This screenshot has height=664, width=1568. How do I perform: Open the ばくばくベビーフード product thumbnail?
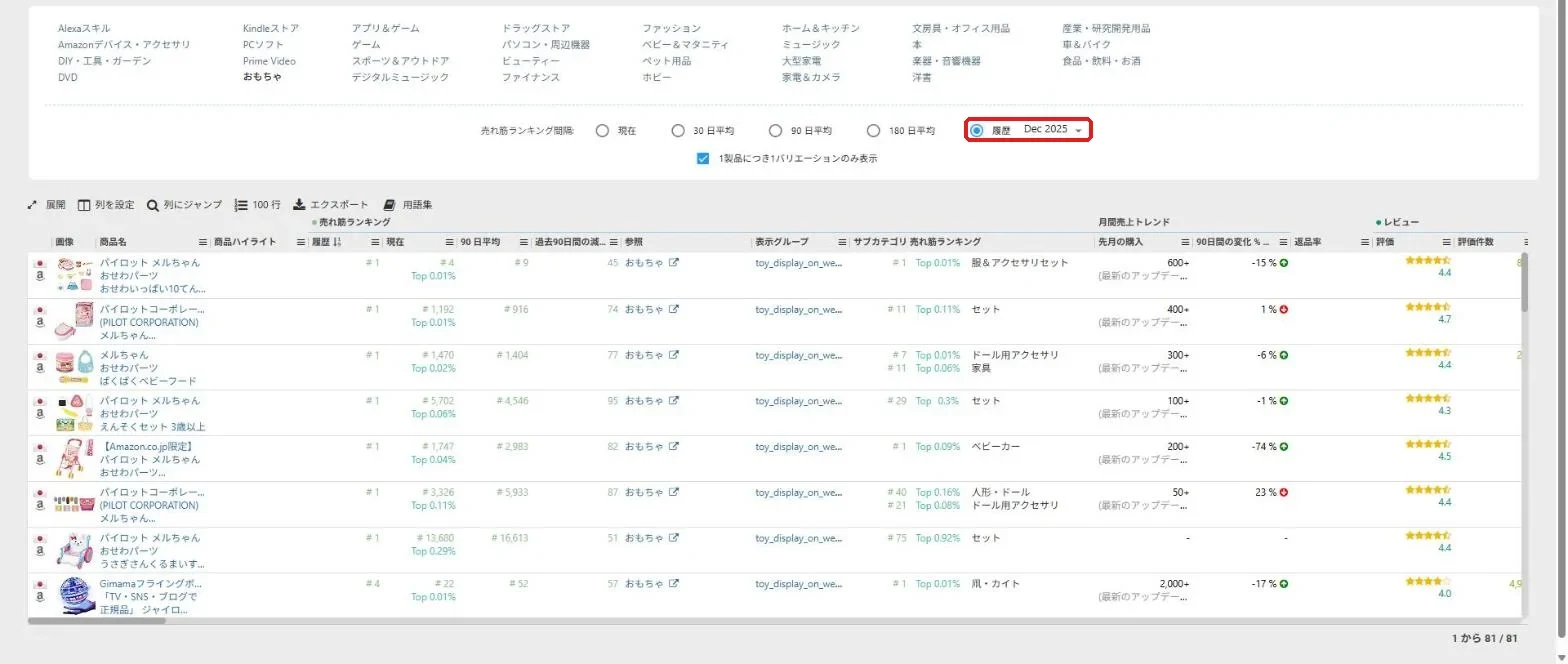coord(74,367)
